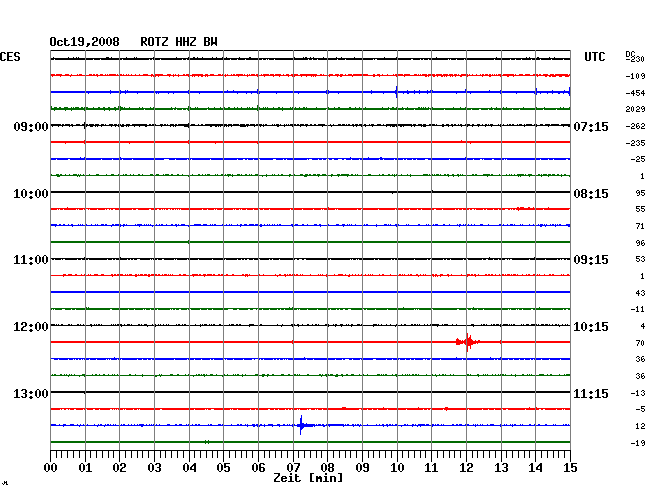The height and width of the screenshot is (494, 650).
Task: Click the DC offset value -19
Action: 638,443
